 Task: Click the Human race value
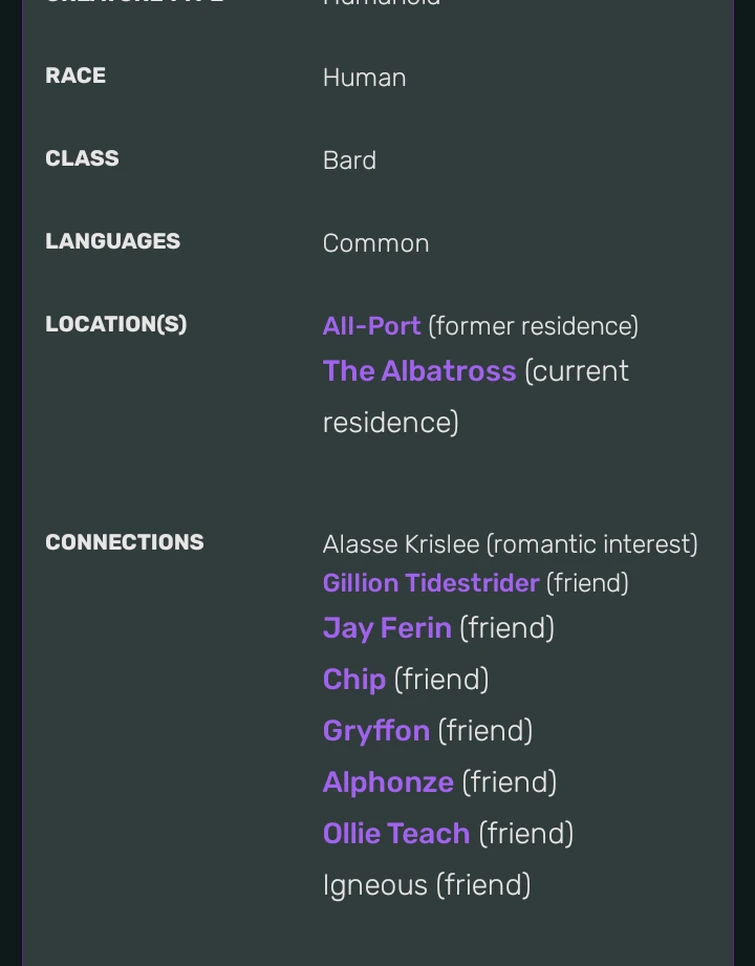tap(364, 77)
